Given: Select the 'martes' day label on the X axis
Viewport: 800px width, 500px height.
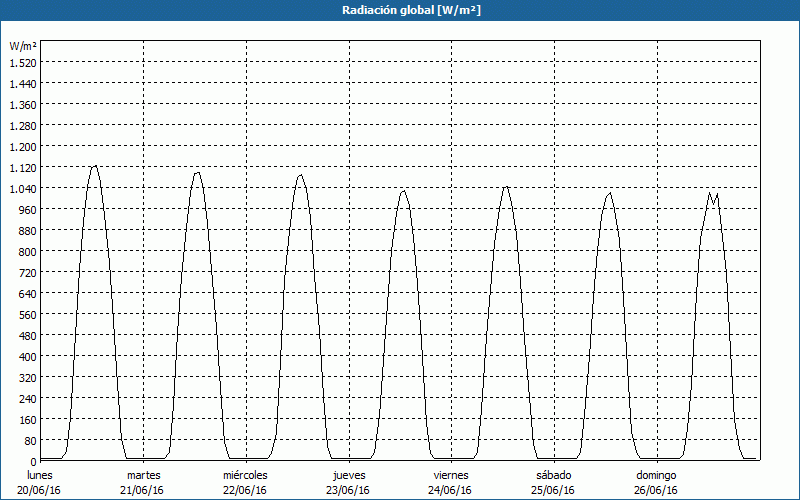Looking at the screenshot, I should point(143,474).
